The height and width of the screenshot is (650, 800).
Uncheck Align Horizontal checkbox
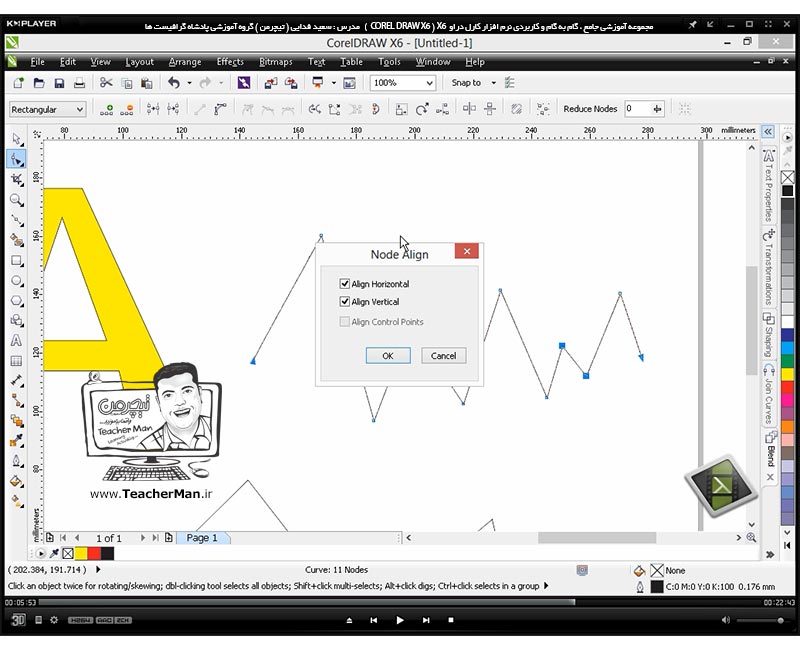pos(345,284)
